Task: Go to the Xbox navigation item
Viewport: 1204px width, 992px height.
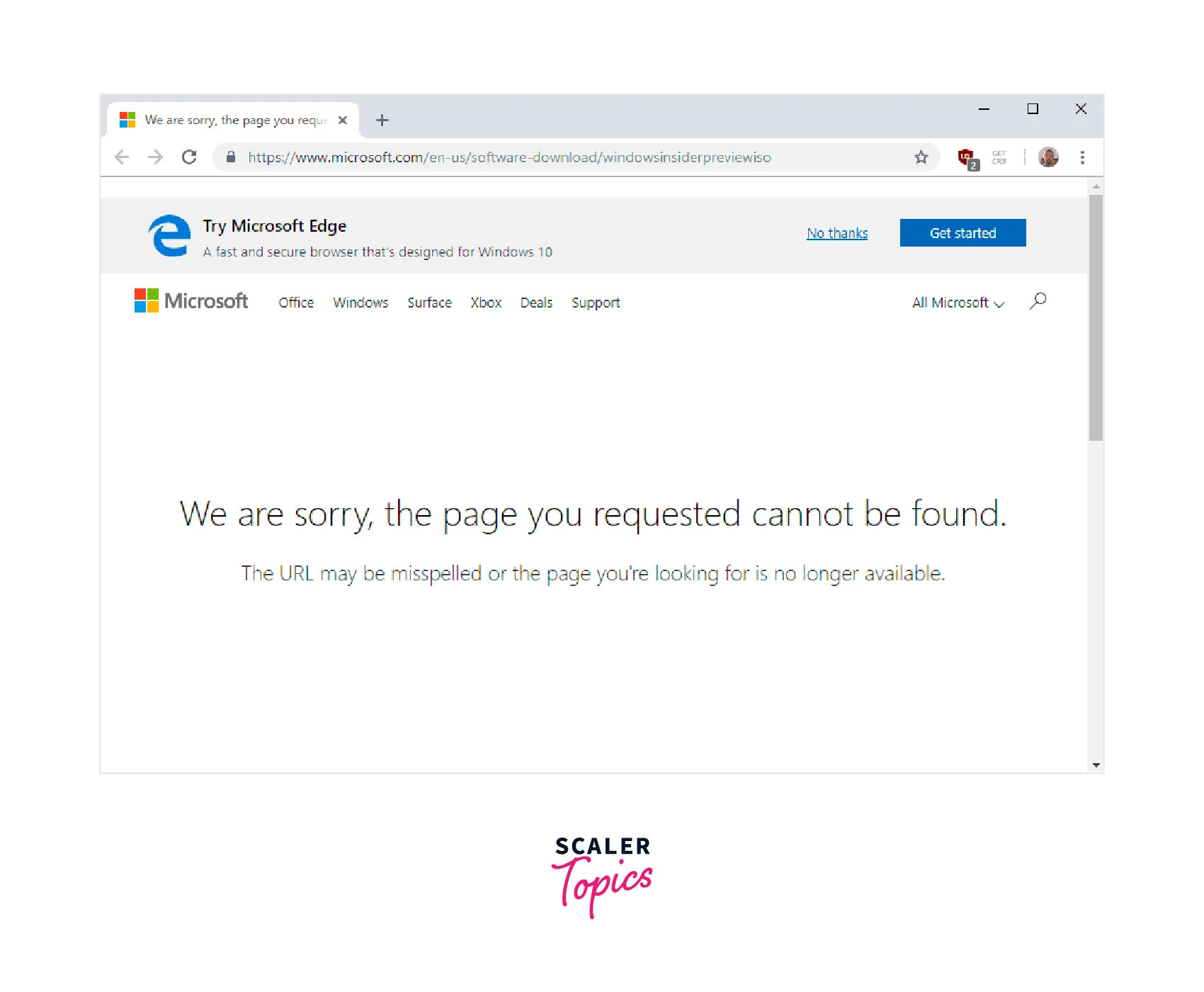Action: (486, 303)
